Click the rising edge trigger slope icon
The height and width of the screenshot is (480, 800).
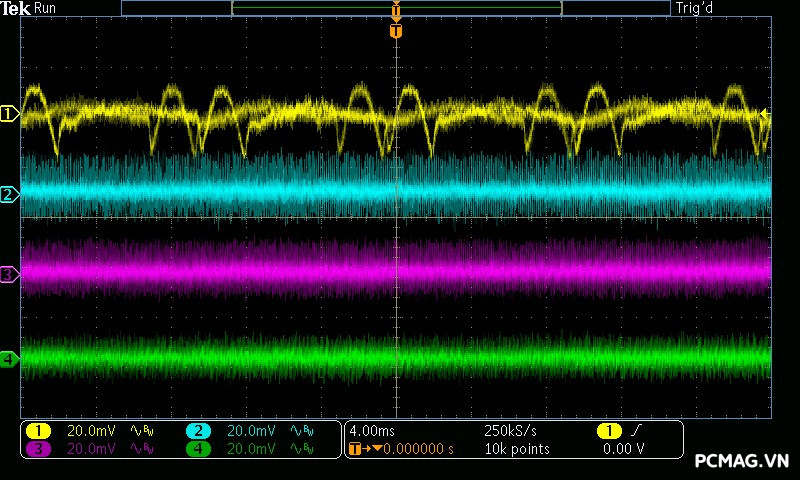click(x=638, y=431)
